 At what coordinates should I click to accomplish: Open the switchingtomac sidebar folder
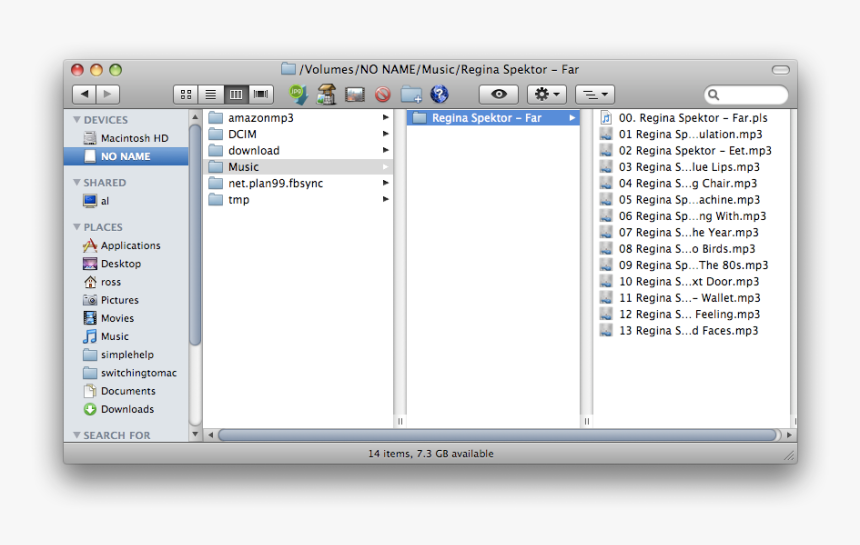pyautogui.click(x=126, y=373)
